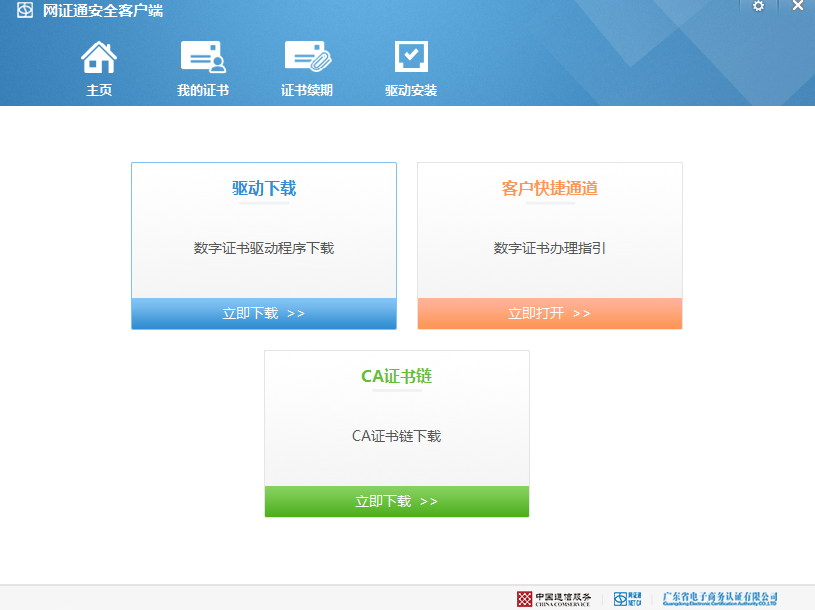Open settings via the gear icon
This screenshot has height=610, width=815.
click(758, 7)
